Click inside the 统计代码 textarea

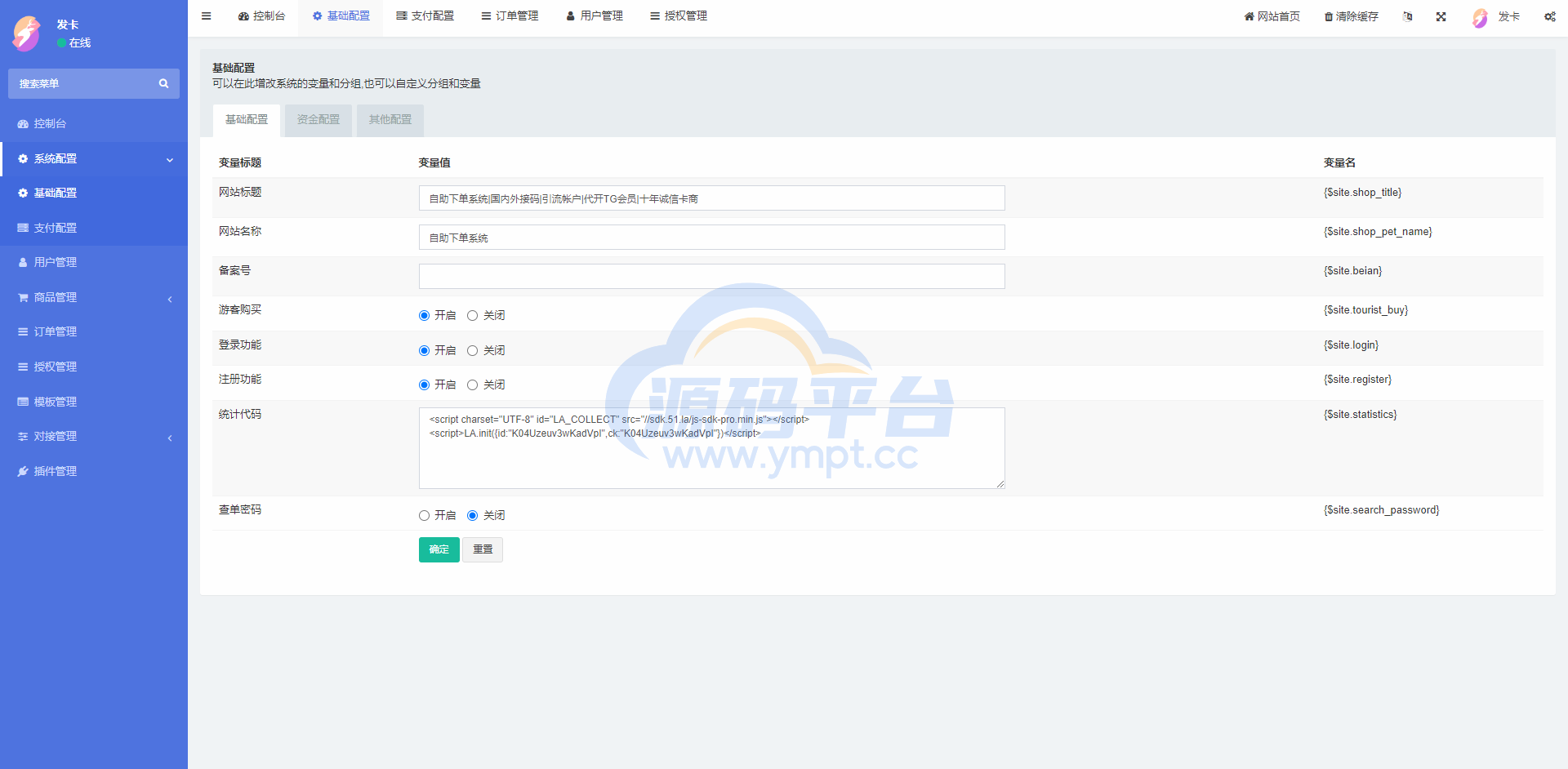click(x=712, y=448)
